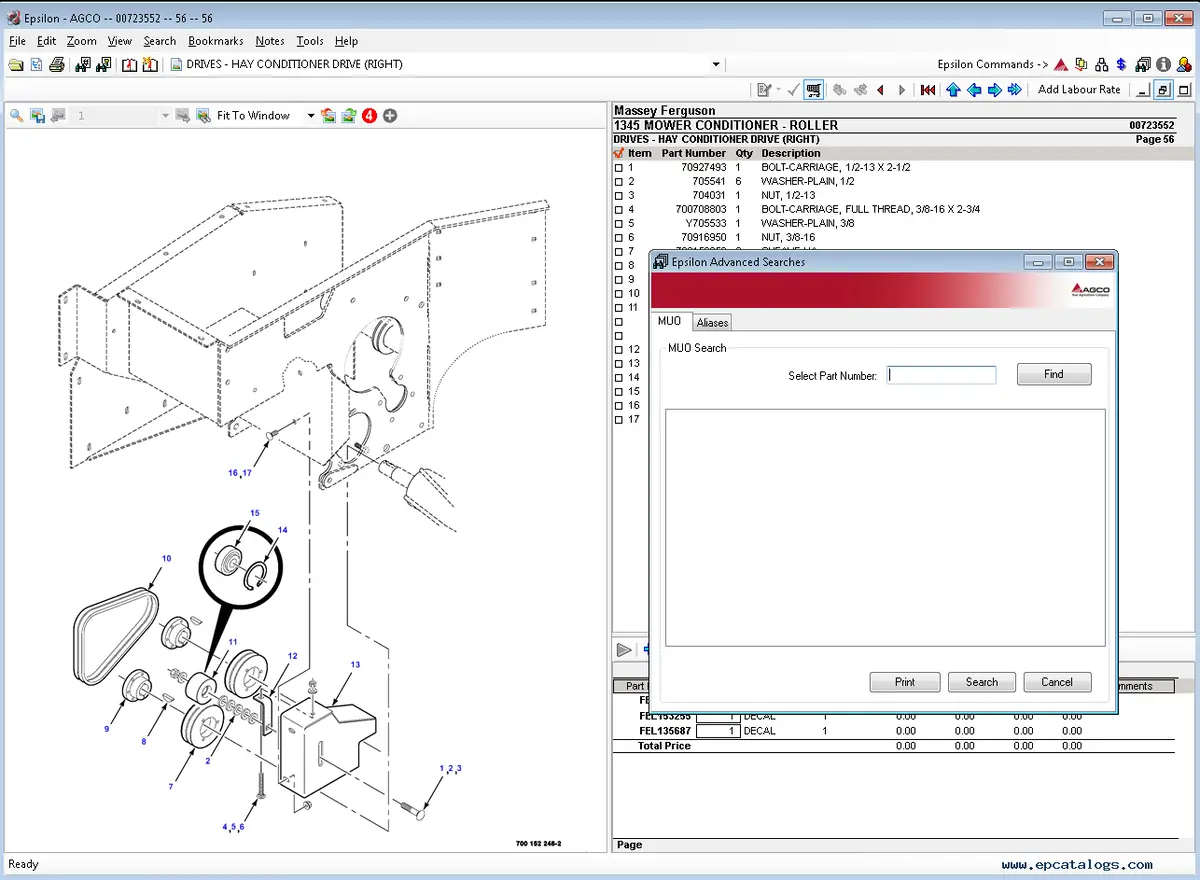Click Add Labour Rate
Screen dimensions: 1200x880
[x=1079, y=90]
